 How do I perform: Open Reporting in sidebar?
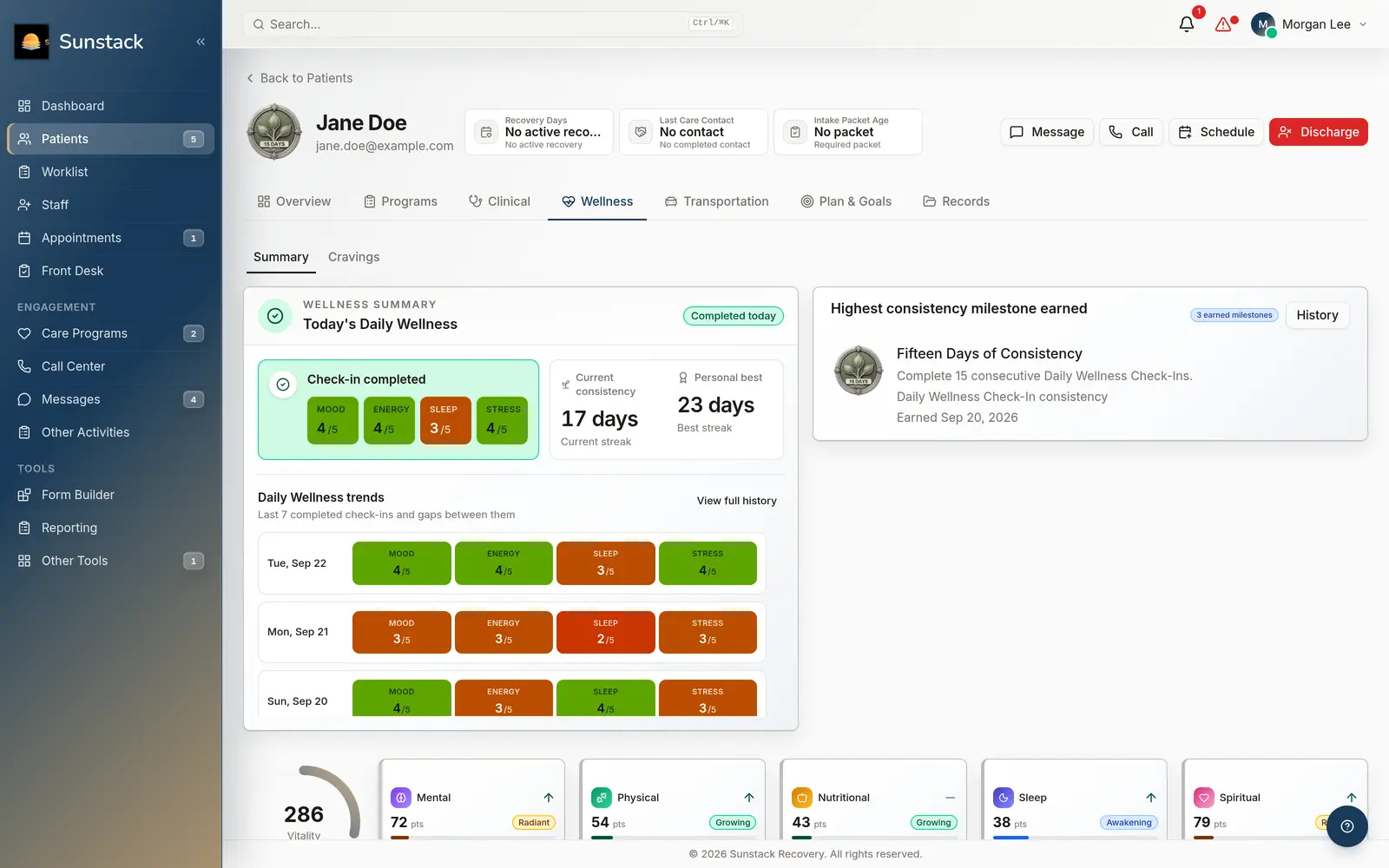coord(111,528)
